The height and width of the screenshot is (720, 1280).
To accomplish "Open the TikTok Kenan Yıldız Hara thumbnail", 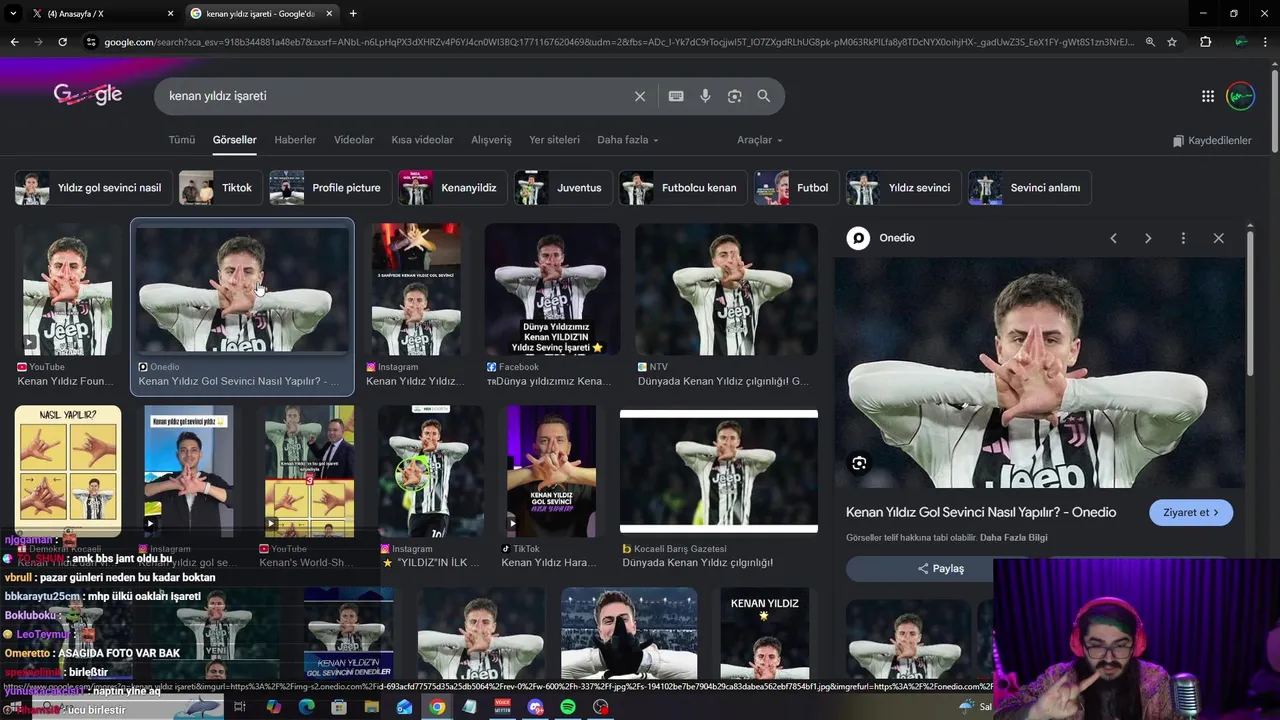I will pos(551,471).
